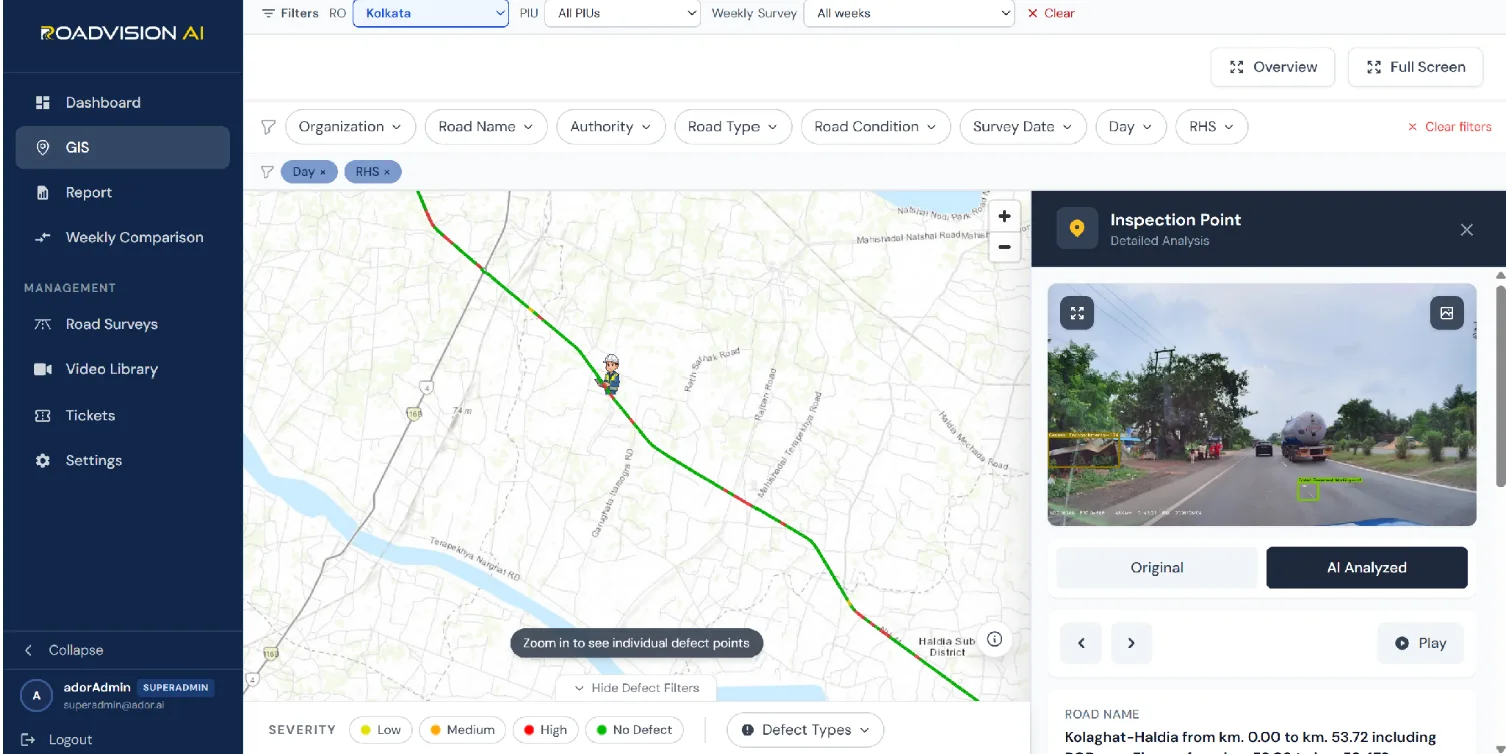The image size is (1506, 754).
Task: Click the surveyor marker on the map
Action: click(610, 374)
